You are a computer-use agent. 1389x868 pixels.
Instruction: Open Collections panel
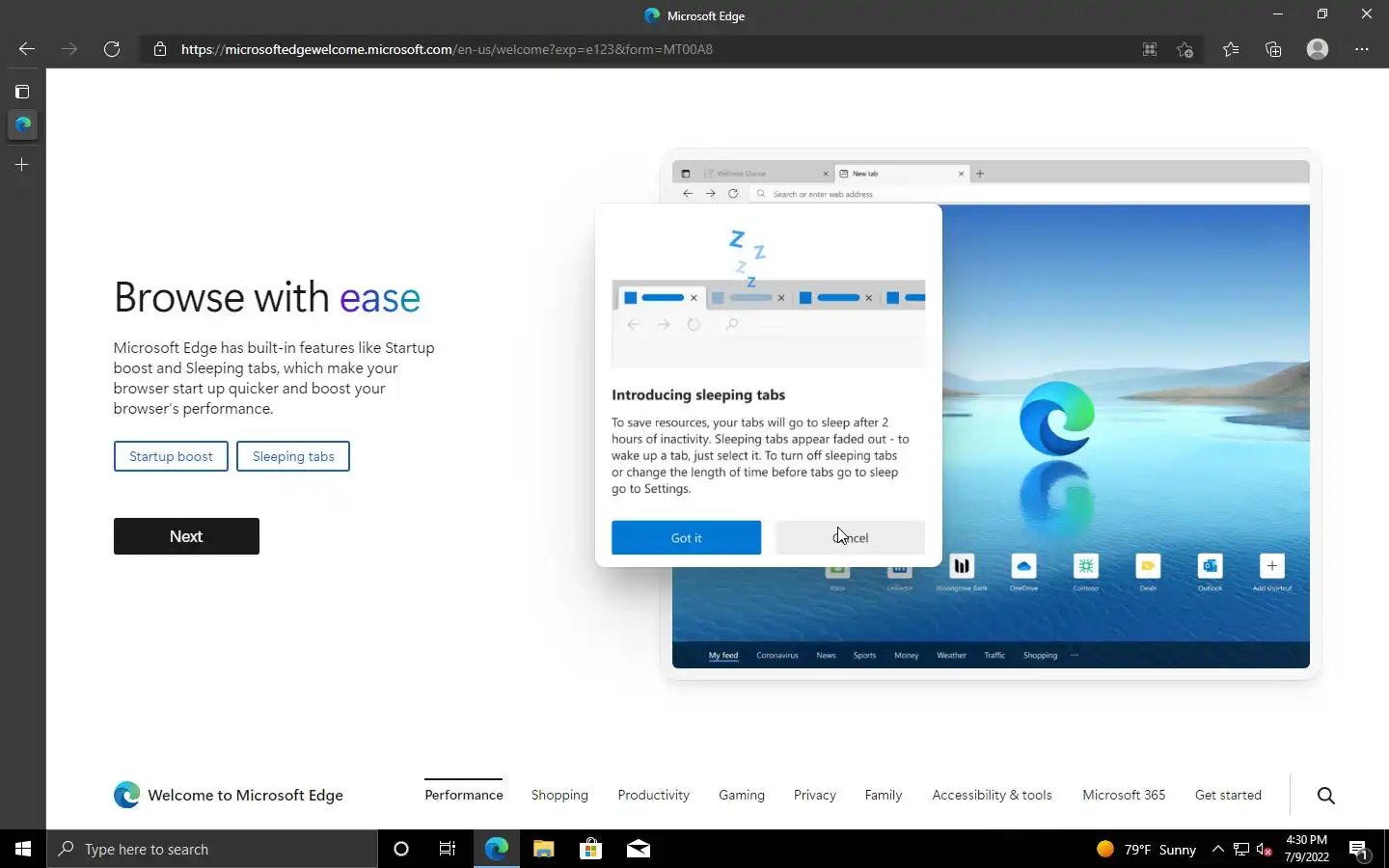1273,49
